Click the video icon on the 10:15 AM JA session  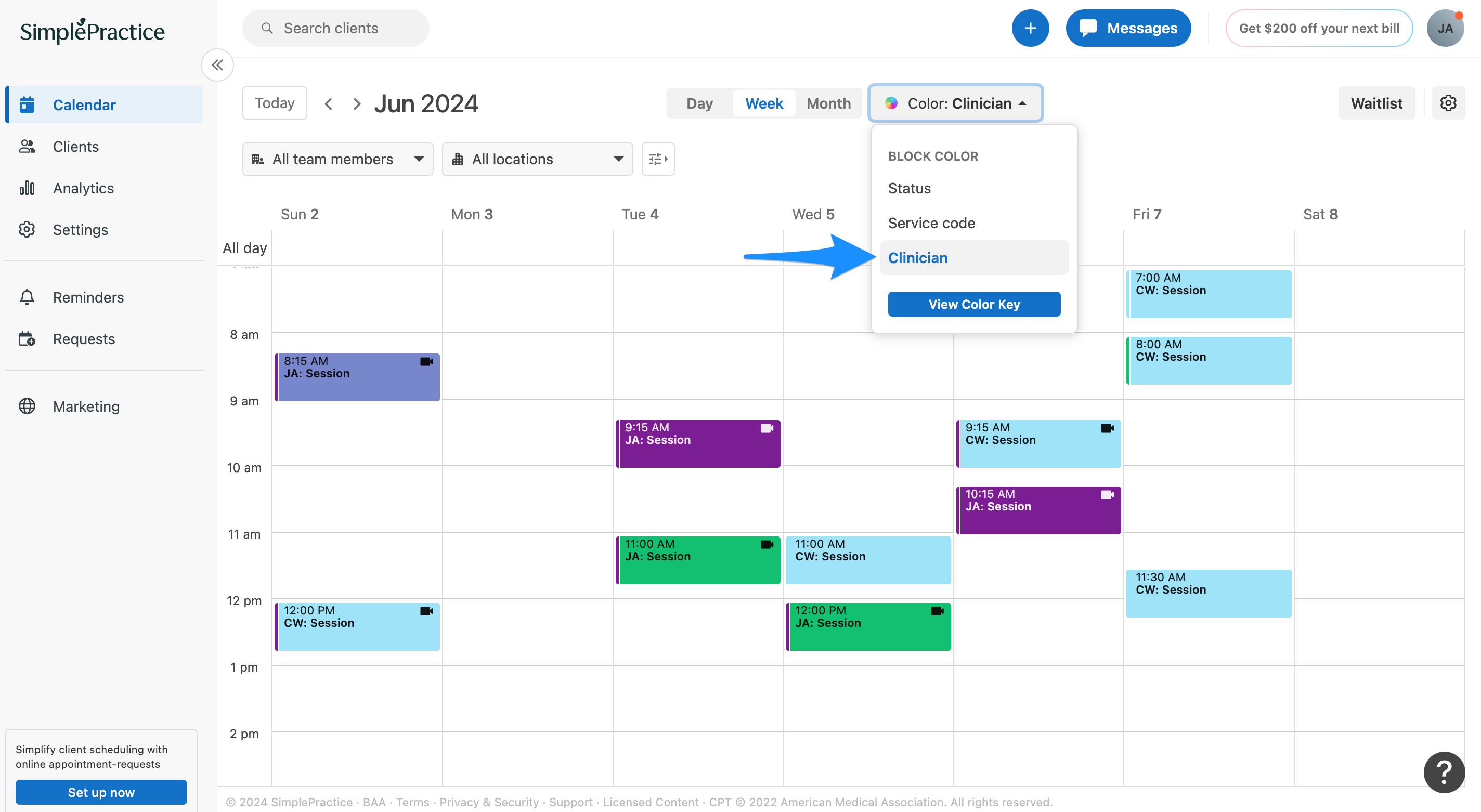pyautogui.click(x=1107, y=495)
